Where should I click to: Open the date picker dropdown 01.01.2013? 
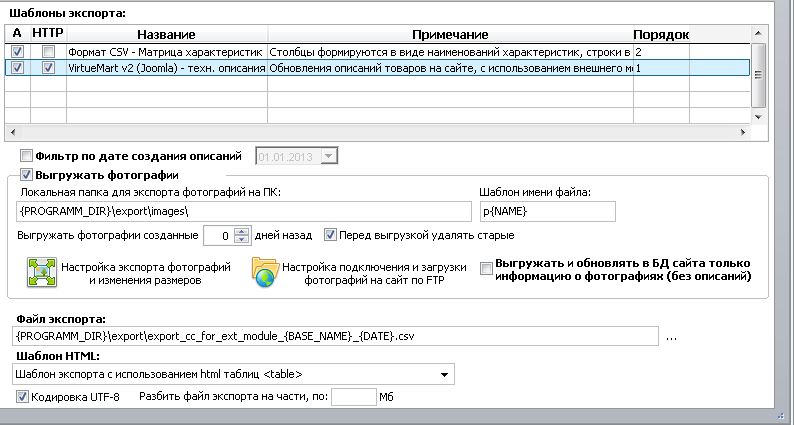(329, 157)
